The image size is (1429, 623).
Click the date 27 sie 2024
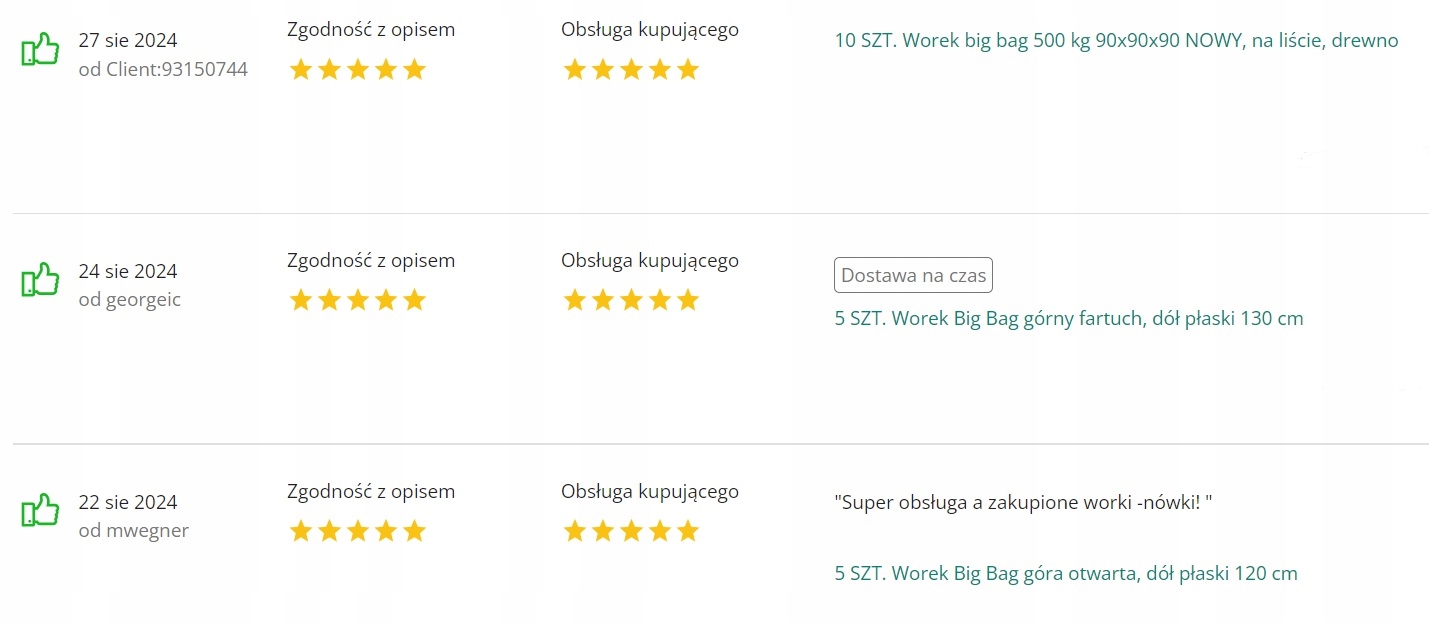click(x=128, y=41)
